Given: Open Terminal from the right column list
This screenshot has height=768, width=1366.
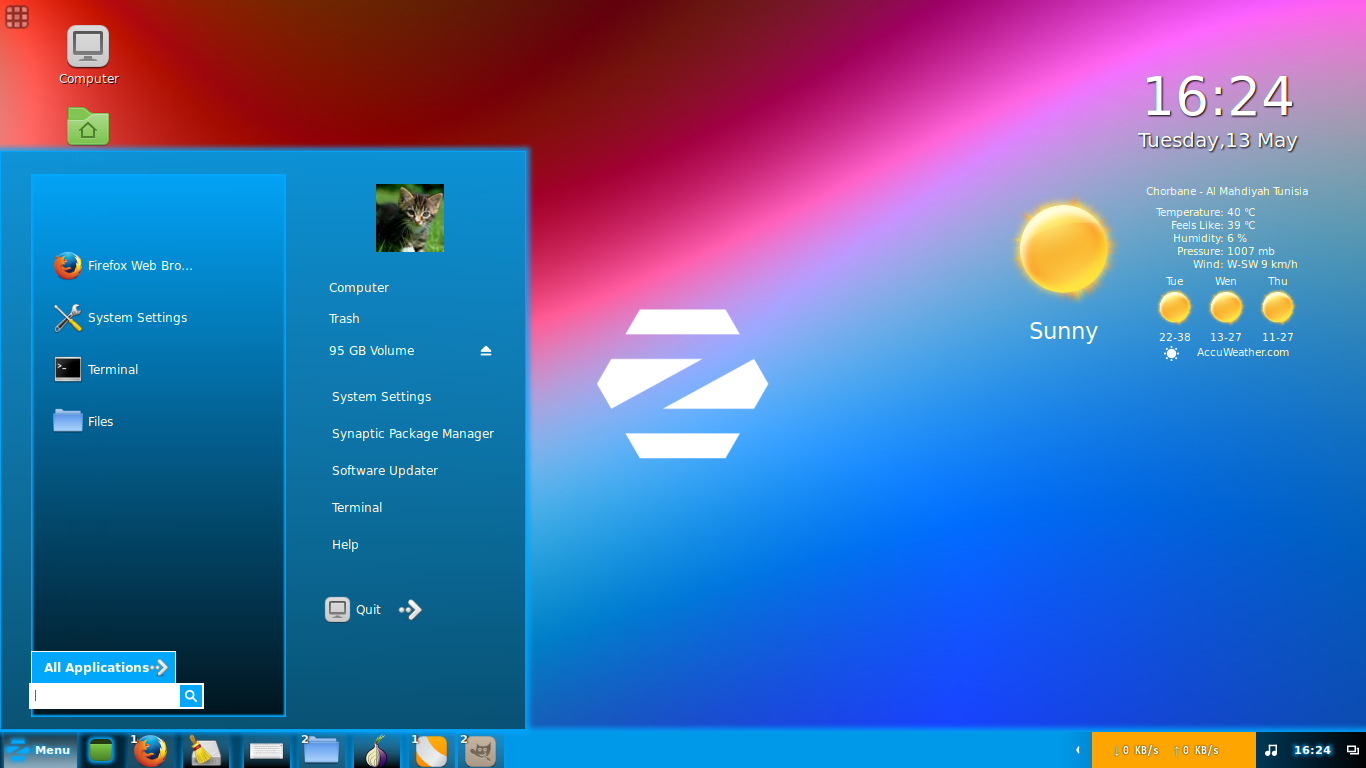Looking at the screenshot, I should [357, 508].
